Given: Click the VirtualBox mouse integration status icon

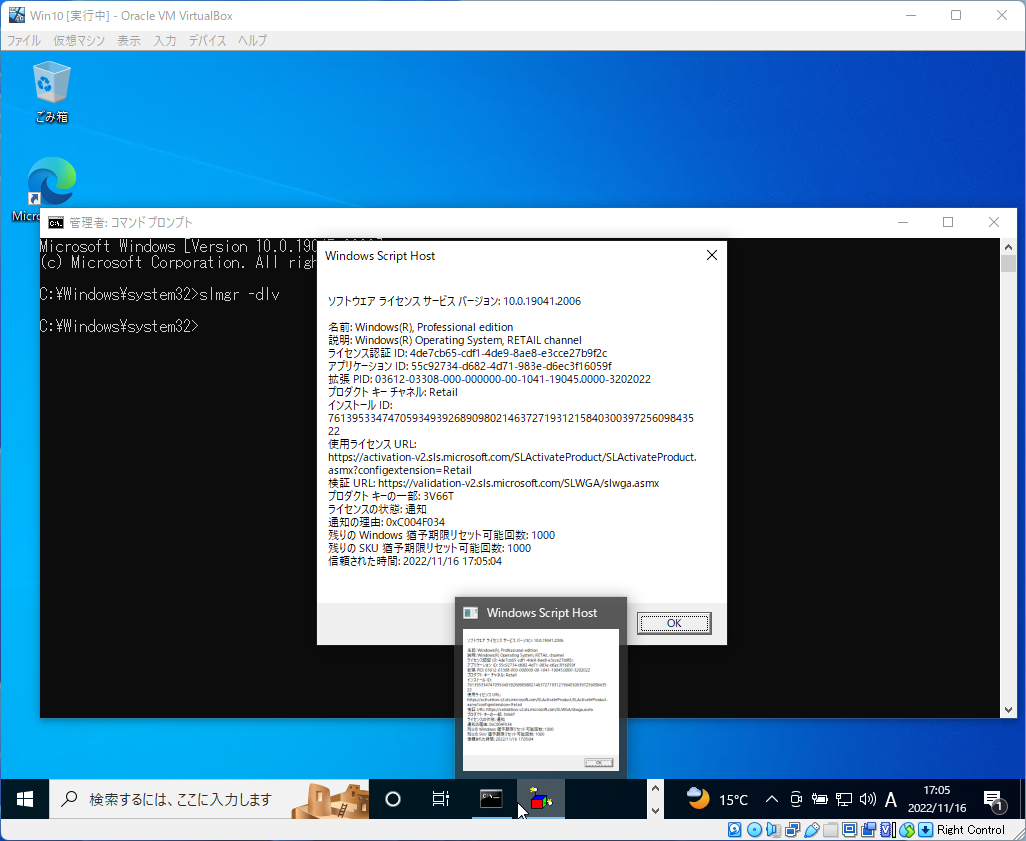Looking at the screenshot, I should [x=907, y=830].
